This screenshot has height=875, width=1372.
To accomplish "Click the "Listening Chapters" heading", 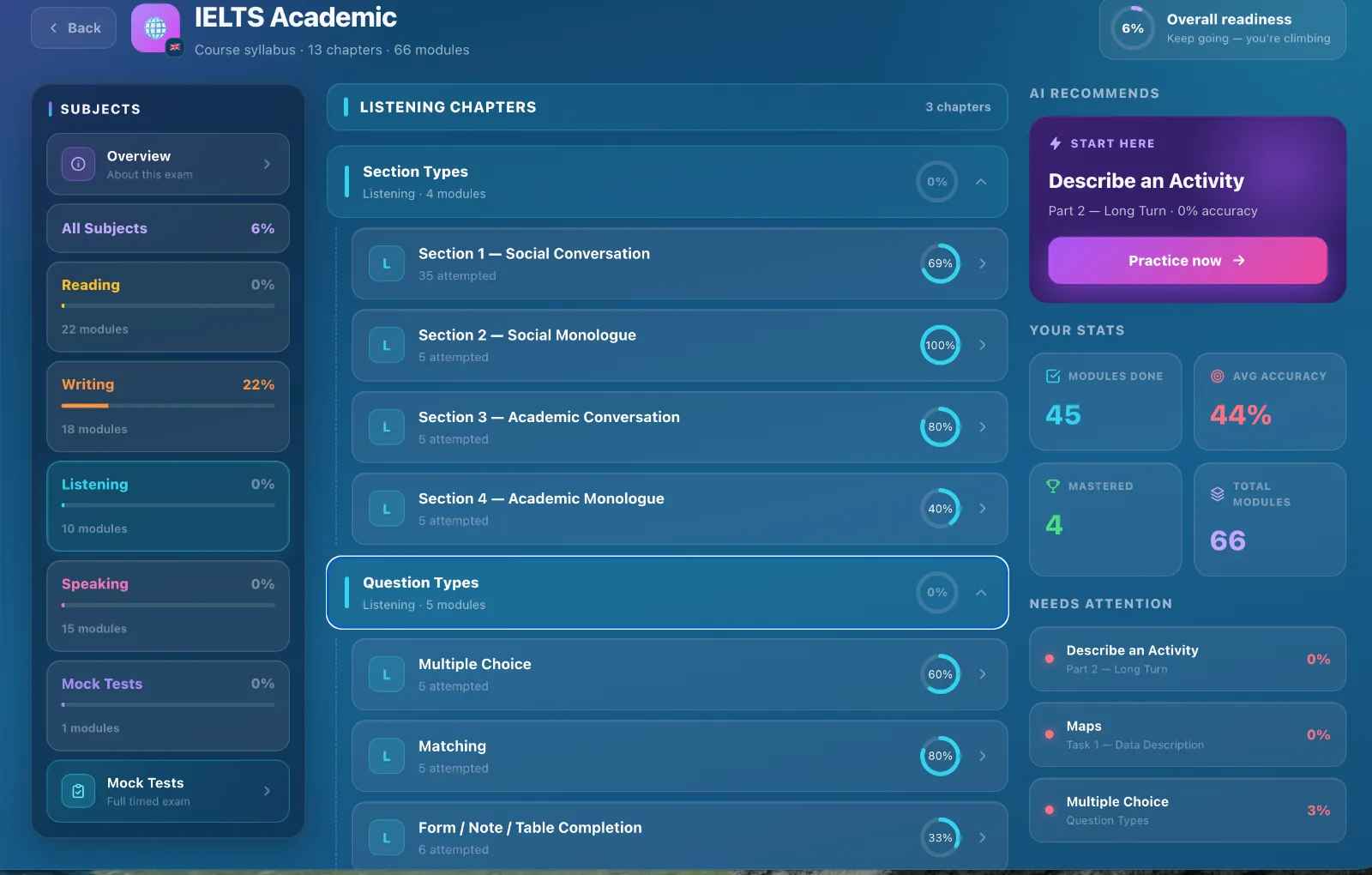I will tap(448, 107).
